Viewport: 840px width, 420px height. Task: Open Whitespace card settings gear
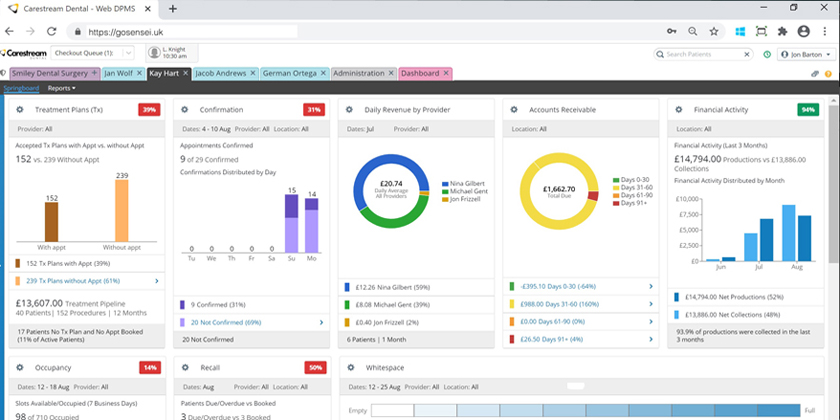click(x=350, y=368)
